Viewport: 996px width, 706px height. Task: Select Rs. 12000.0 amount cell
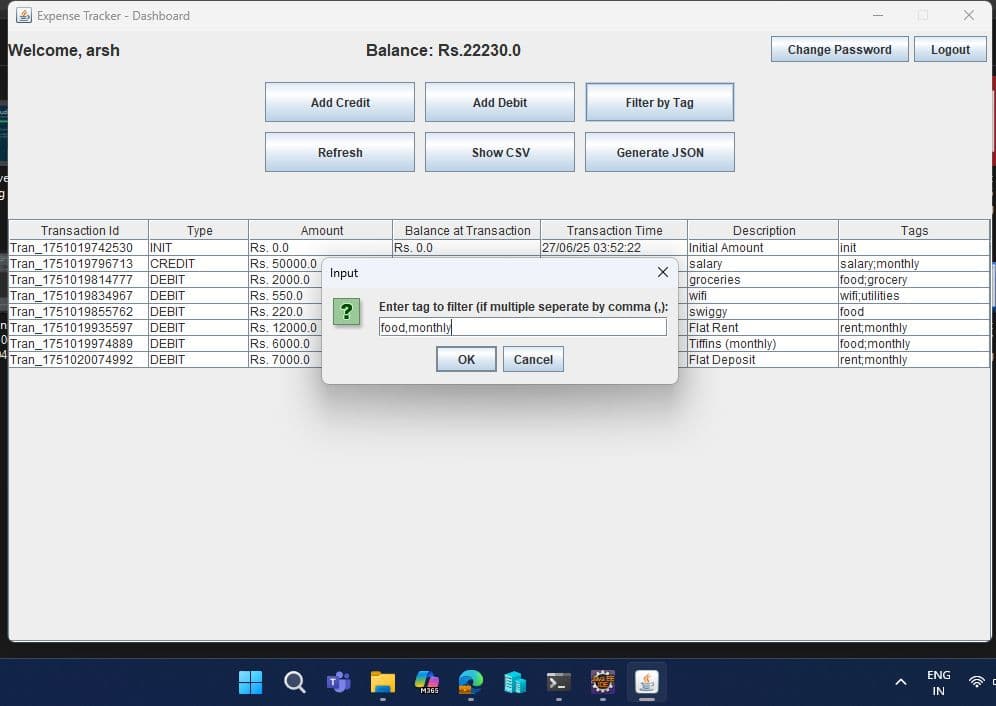pos(286,327)
